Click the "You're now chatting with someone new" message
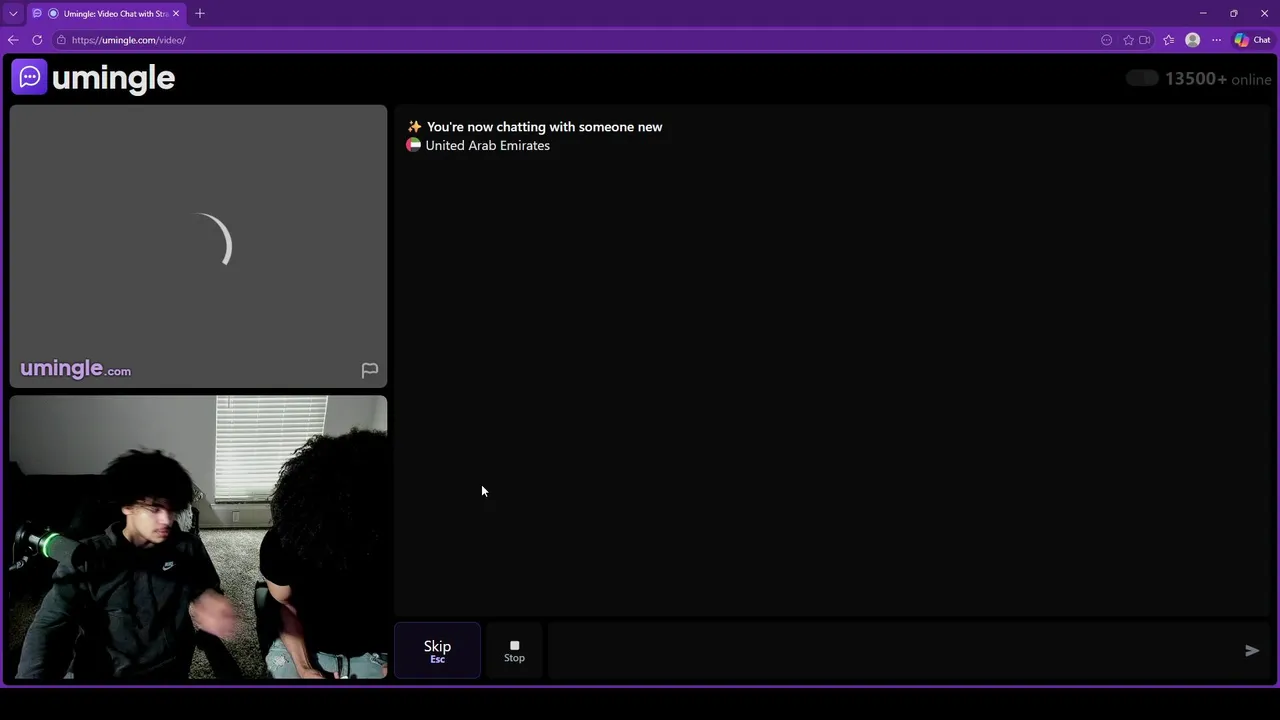1280x720 pixels. point(544,127)
